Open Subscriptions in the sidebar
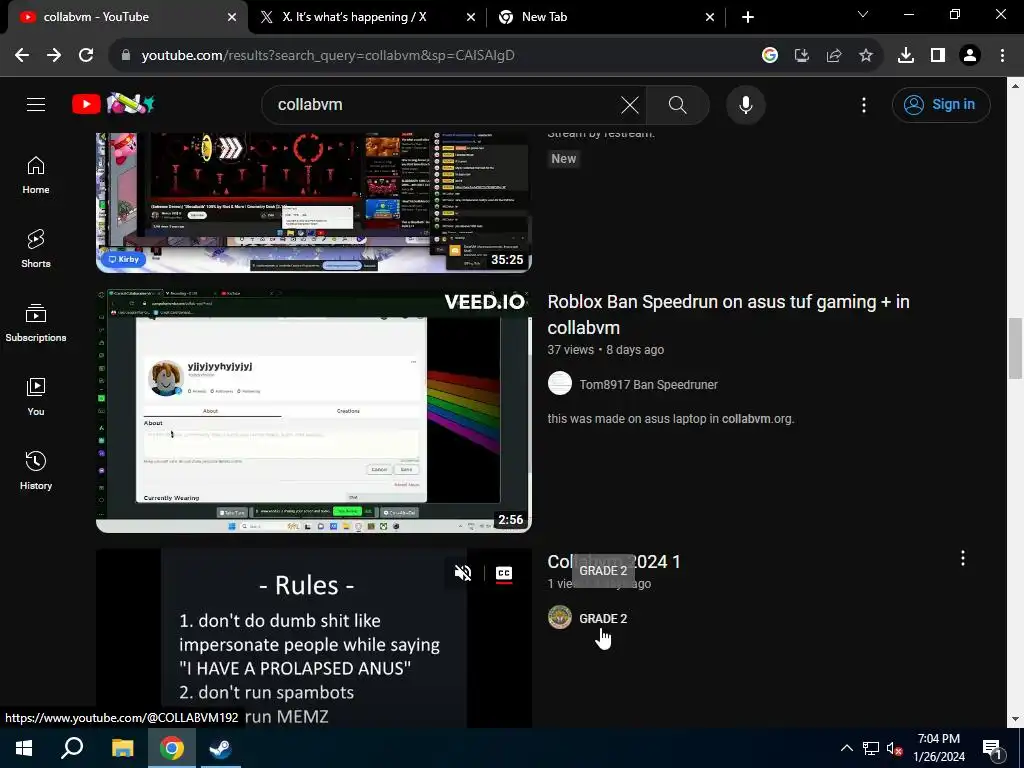Image resolution: width=1024 pixels, height=768 pixels. (x=36, y=323)
